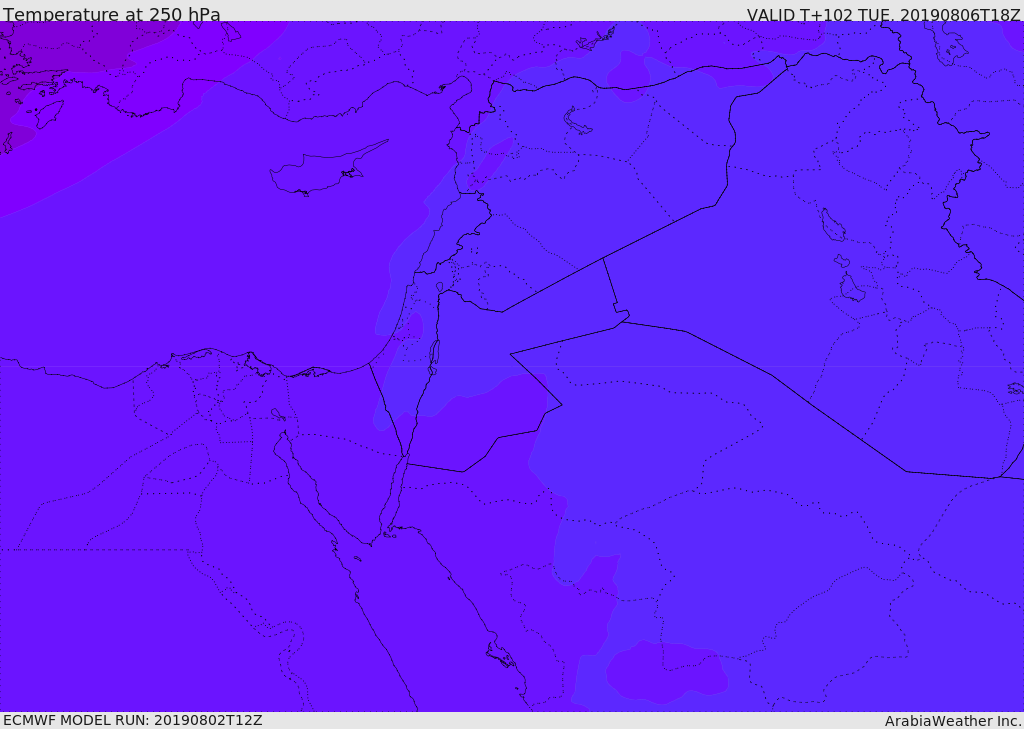Click the 'Temperature at 250 hPa' title
1024x729 pixels.
coord(112,14)
